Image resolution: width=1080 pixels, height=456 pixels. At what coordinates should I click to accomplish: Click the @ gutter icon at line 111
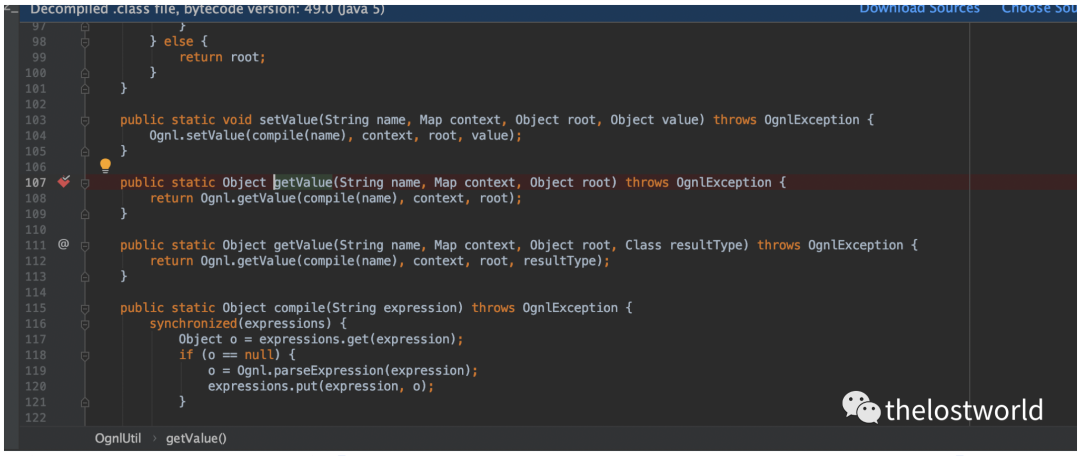coord(63,244)
